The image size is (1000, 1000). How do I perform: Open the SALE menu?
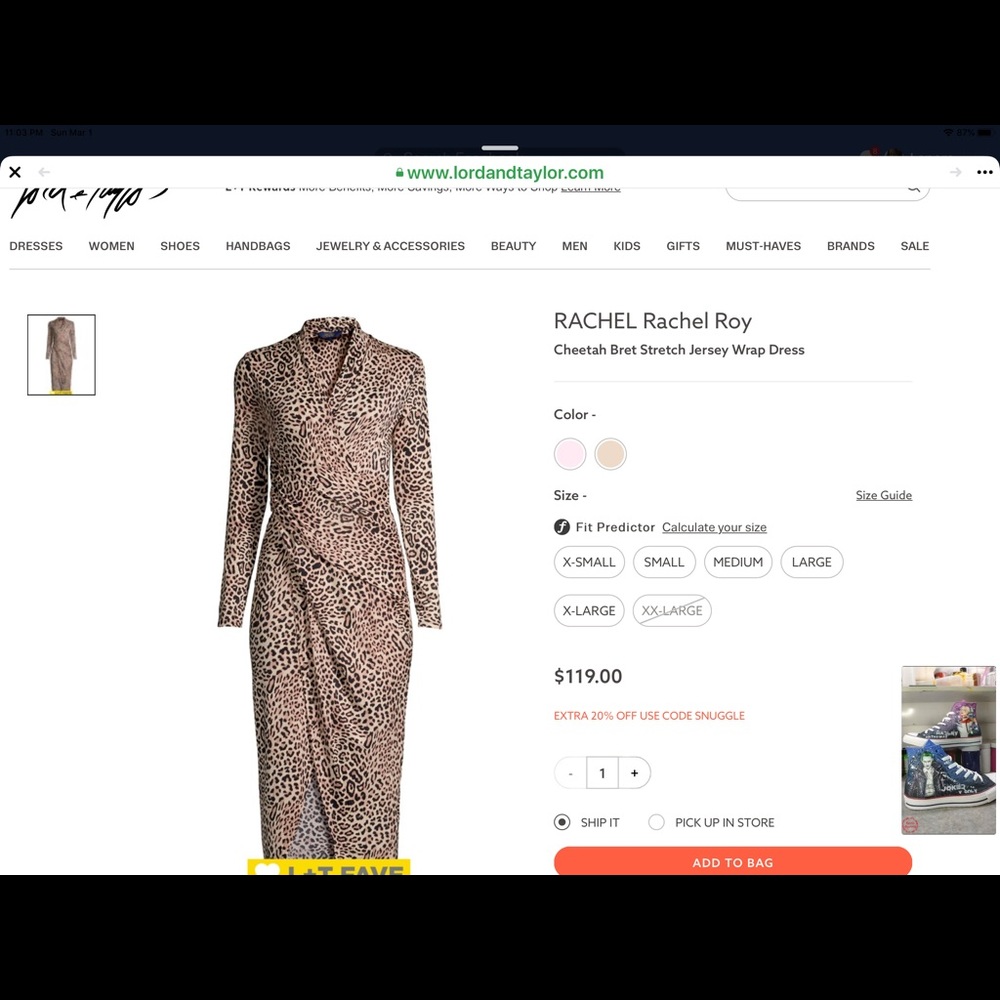915,246
